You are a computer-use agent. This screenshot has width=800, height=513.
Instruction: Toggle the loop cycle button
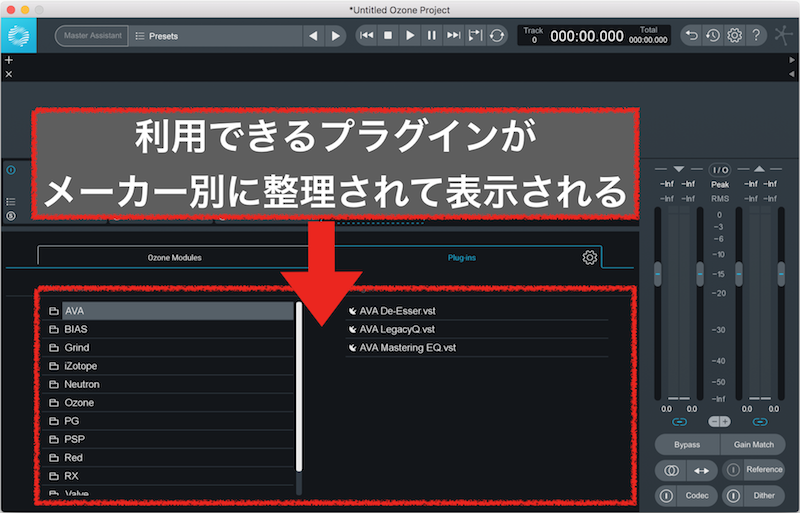(496, 35)
